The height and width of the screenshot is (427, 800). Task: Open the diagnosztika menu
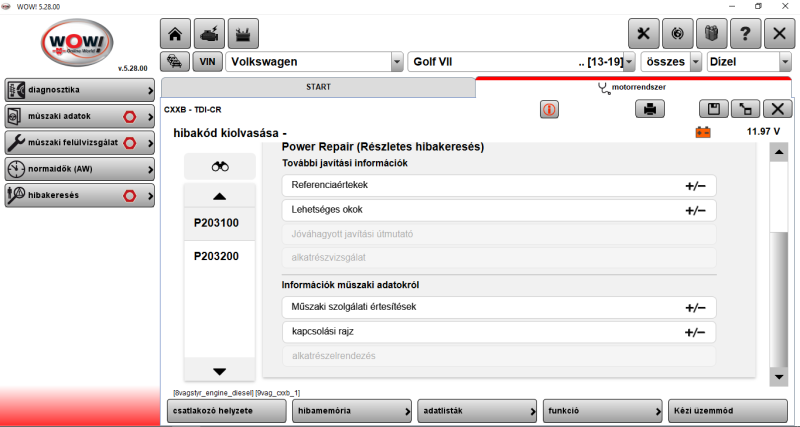coord(80,90)
